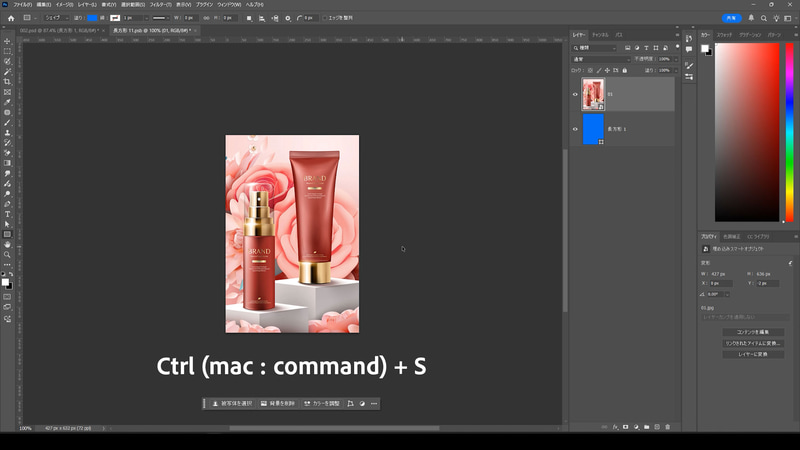Toggle pixel layer filter
Screen dimensions: 800x450
(628, 48)
